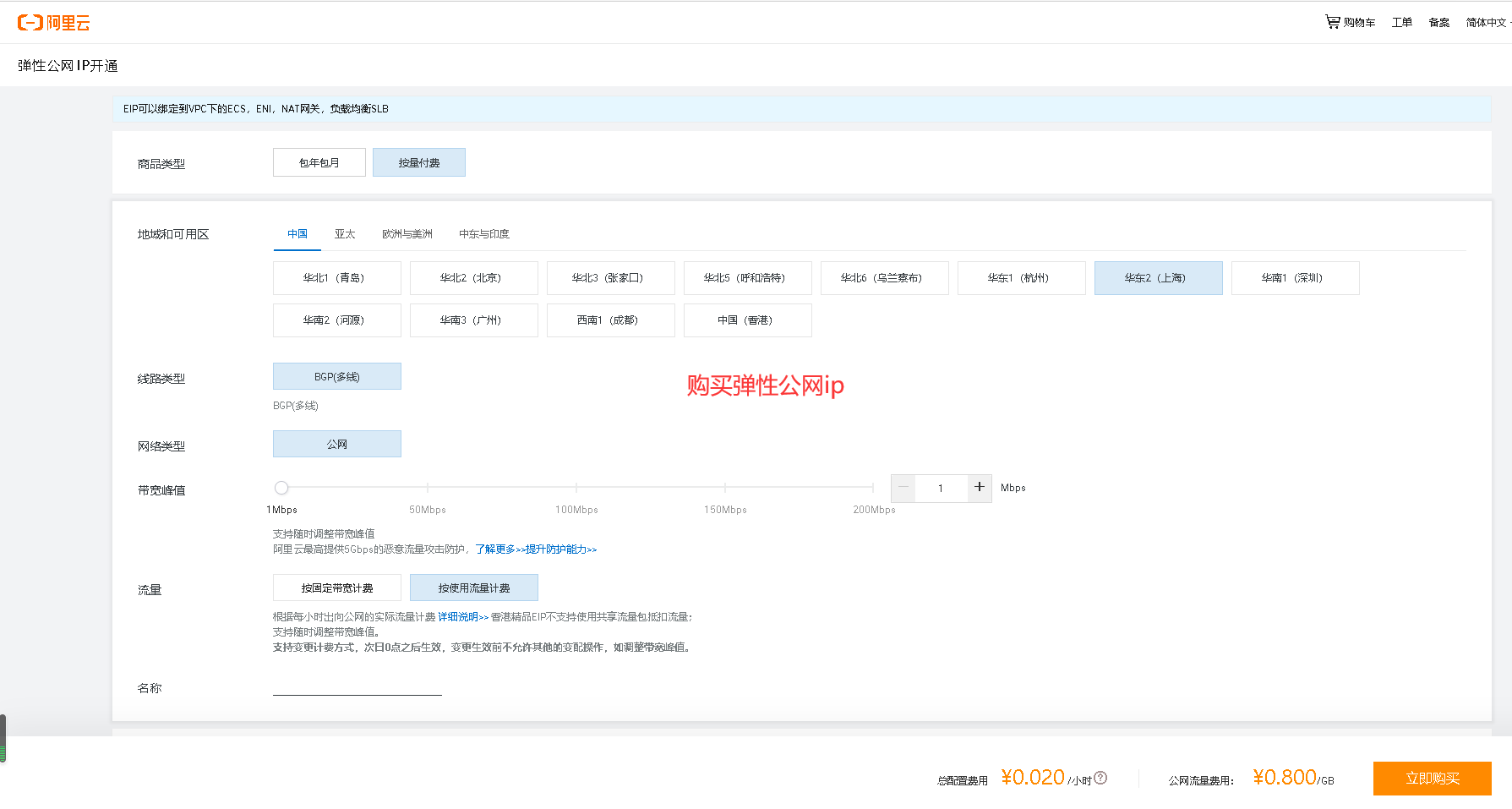Open the 工单 menu item
This screenshot has height=809, width=1512.
1402,22
